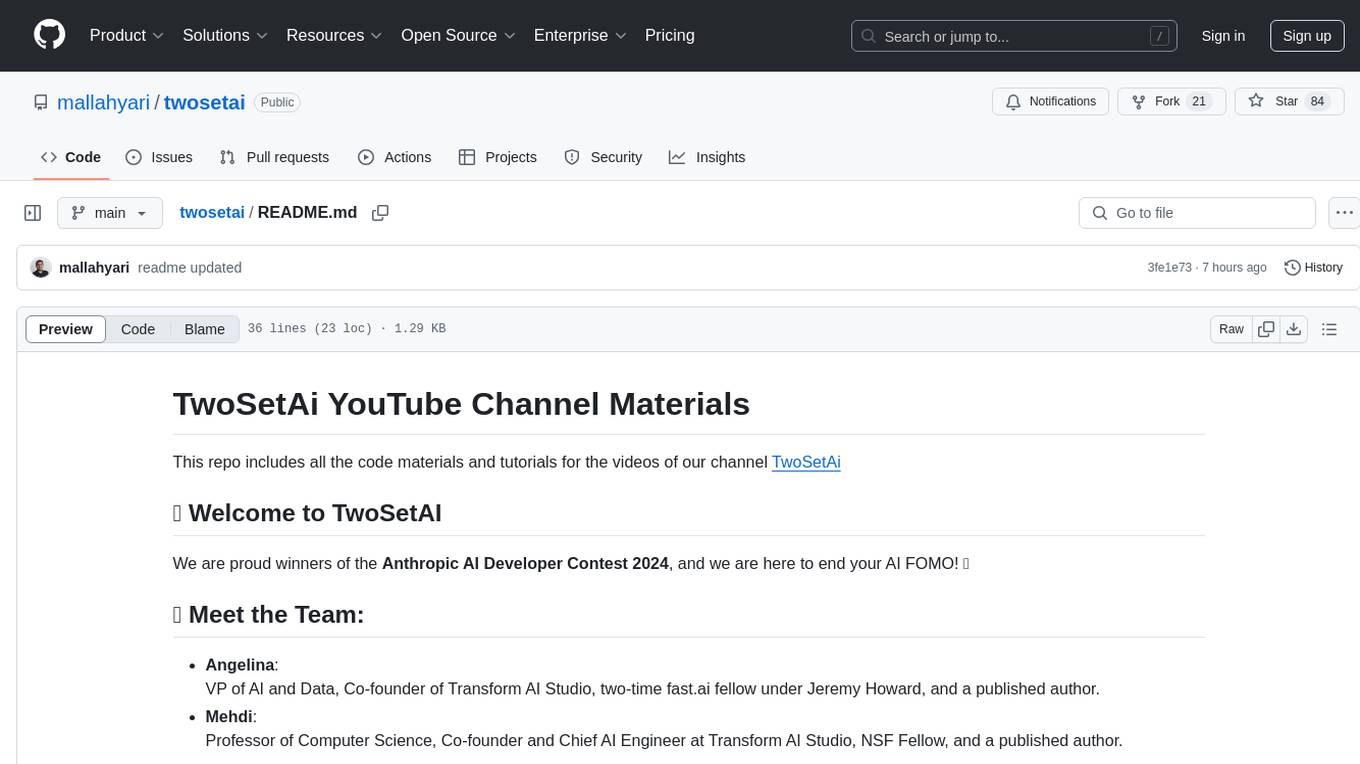Open the Pricing page
The image size is (1360, 764).
tap(670, 35)
